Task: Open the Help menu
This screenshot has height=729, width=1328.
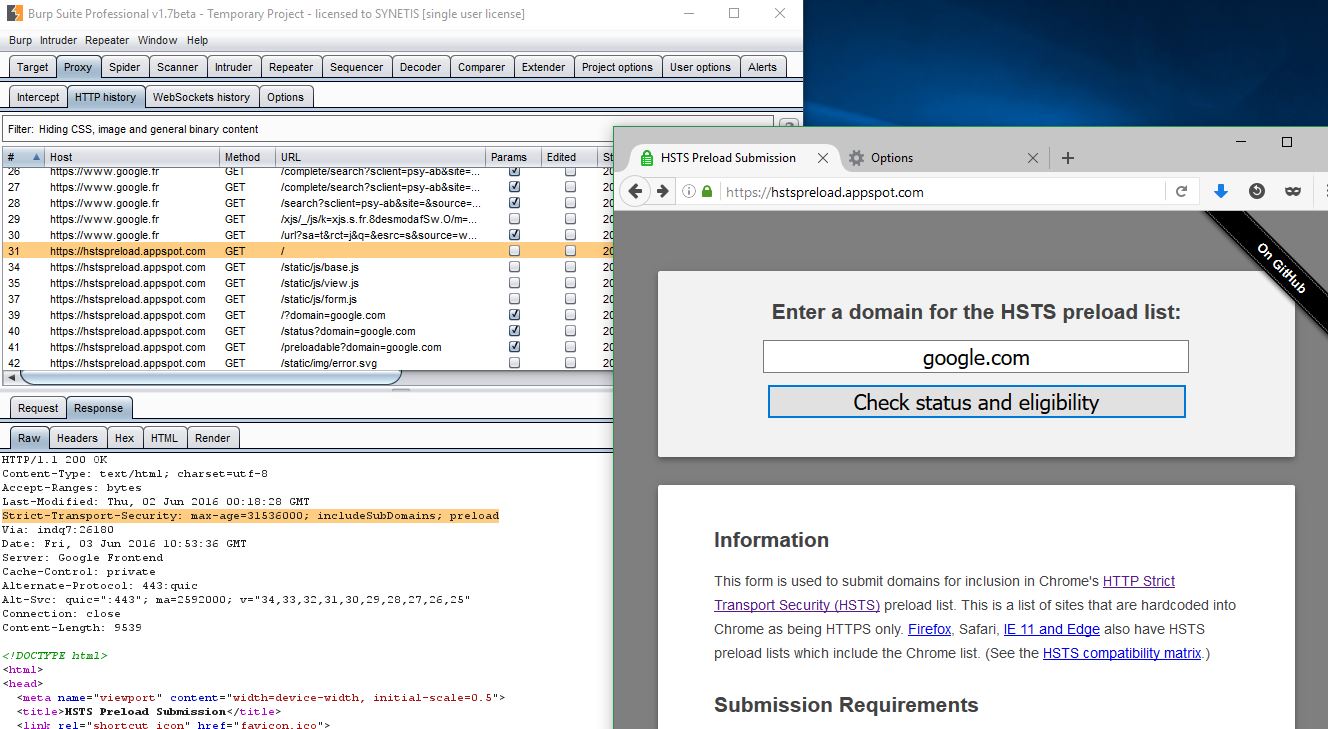Action: click(197, 40)
